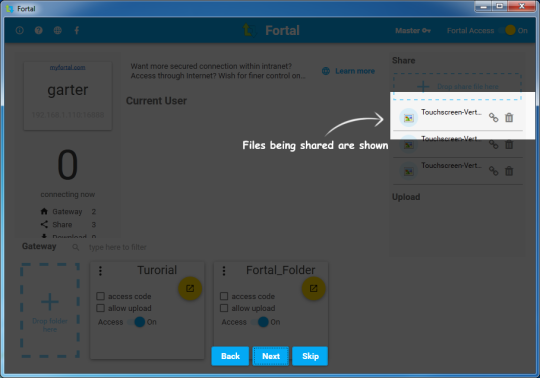Open the Facebook icon in header
The height and width of the screenshot is (378, 540).
point(77,30)
